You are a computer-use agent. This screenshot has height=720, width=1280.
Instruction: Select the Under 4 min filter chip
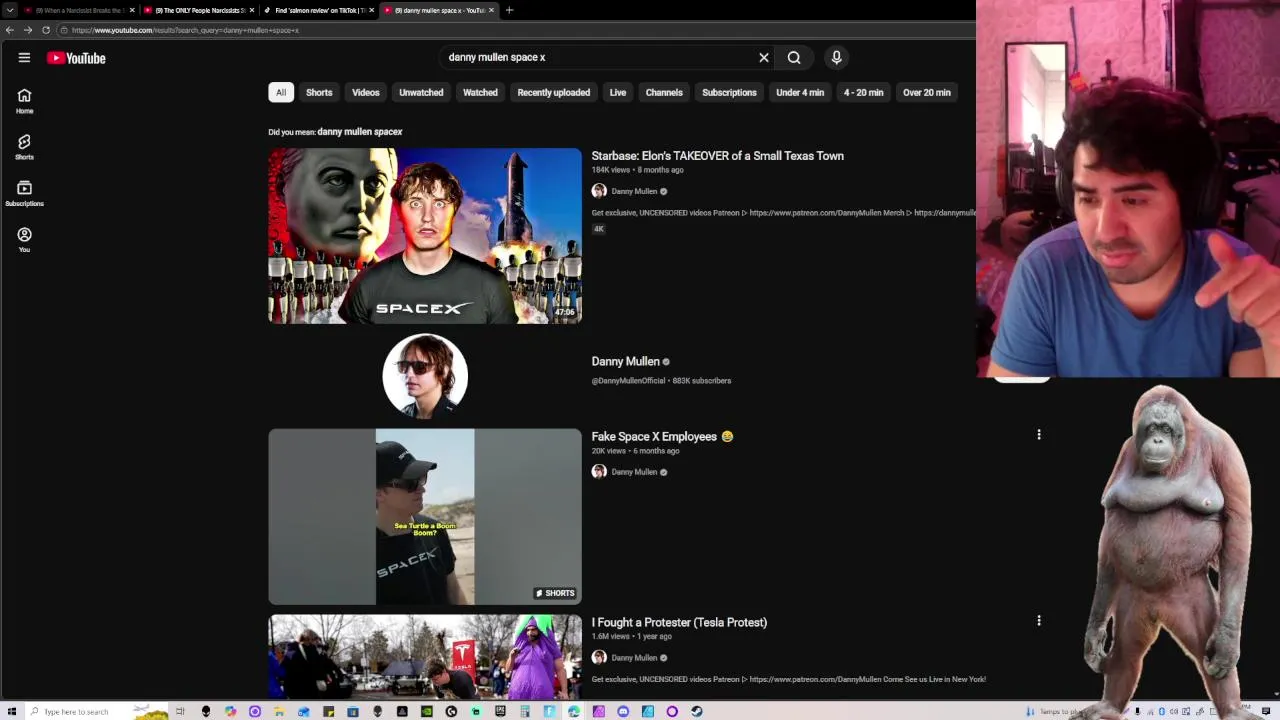point(800,92)
